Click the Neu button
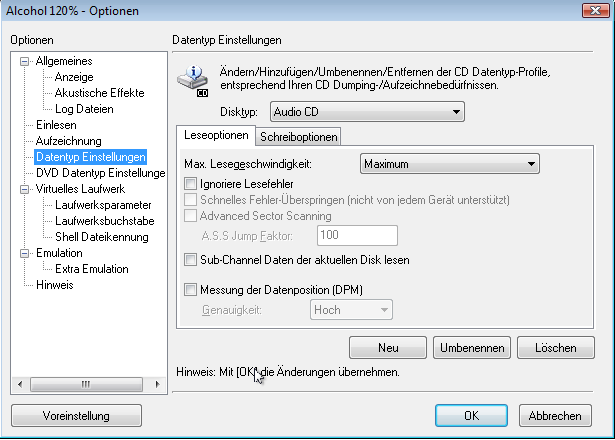The width and height of the screenshot is (615, 440). point(388,347)
